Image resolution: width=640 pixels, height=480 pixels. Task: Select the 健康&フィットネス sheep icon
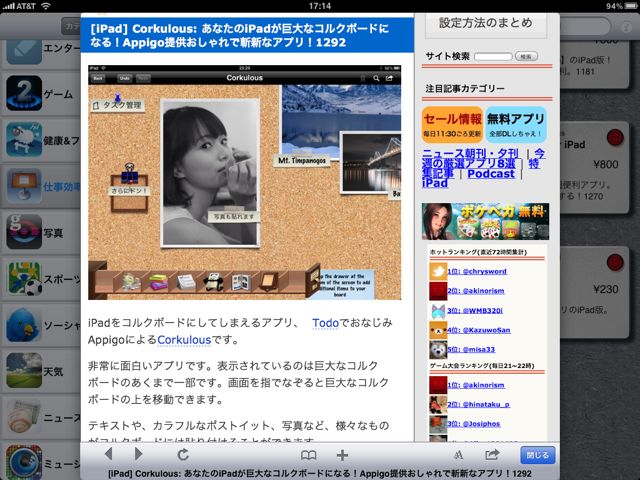[24, 140]
